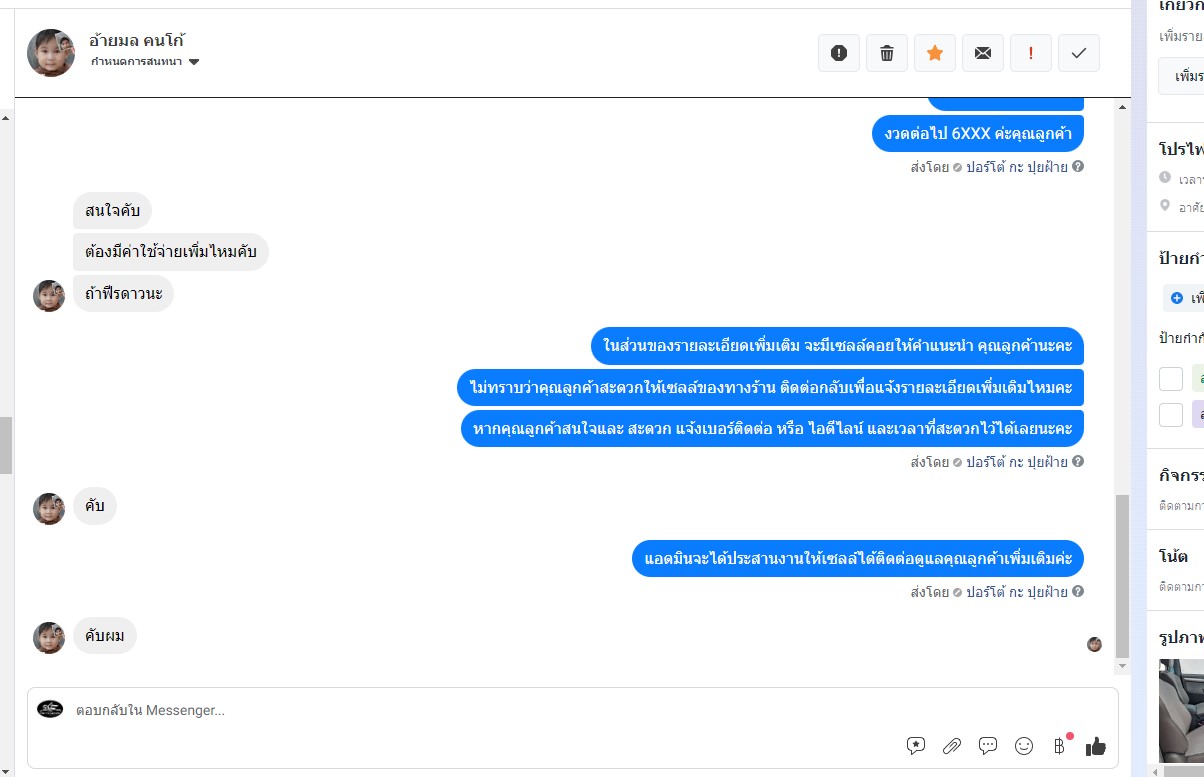Click the Baht payment request icon
Screen dimensions: 1204x777
point(1060,745)
